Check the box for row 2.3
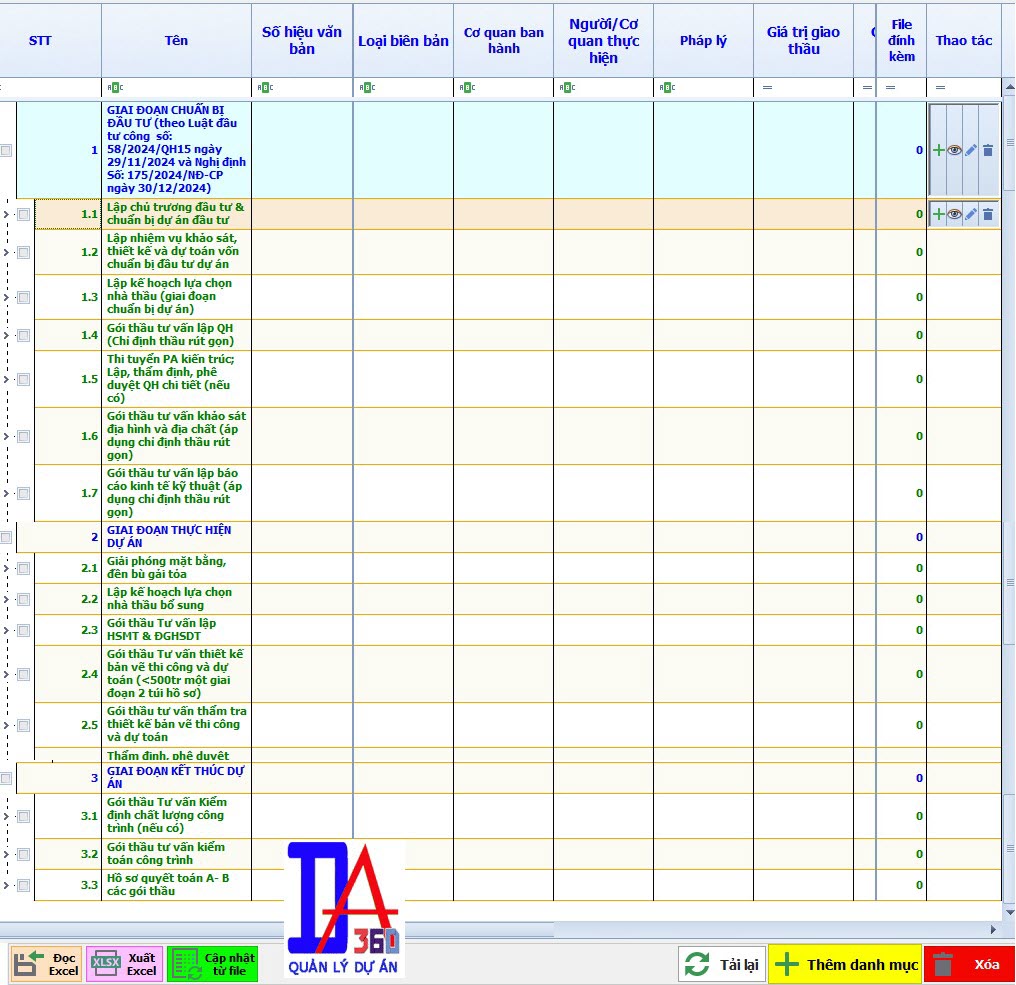This screenshot has height=985, width=1016. point(24,630)
